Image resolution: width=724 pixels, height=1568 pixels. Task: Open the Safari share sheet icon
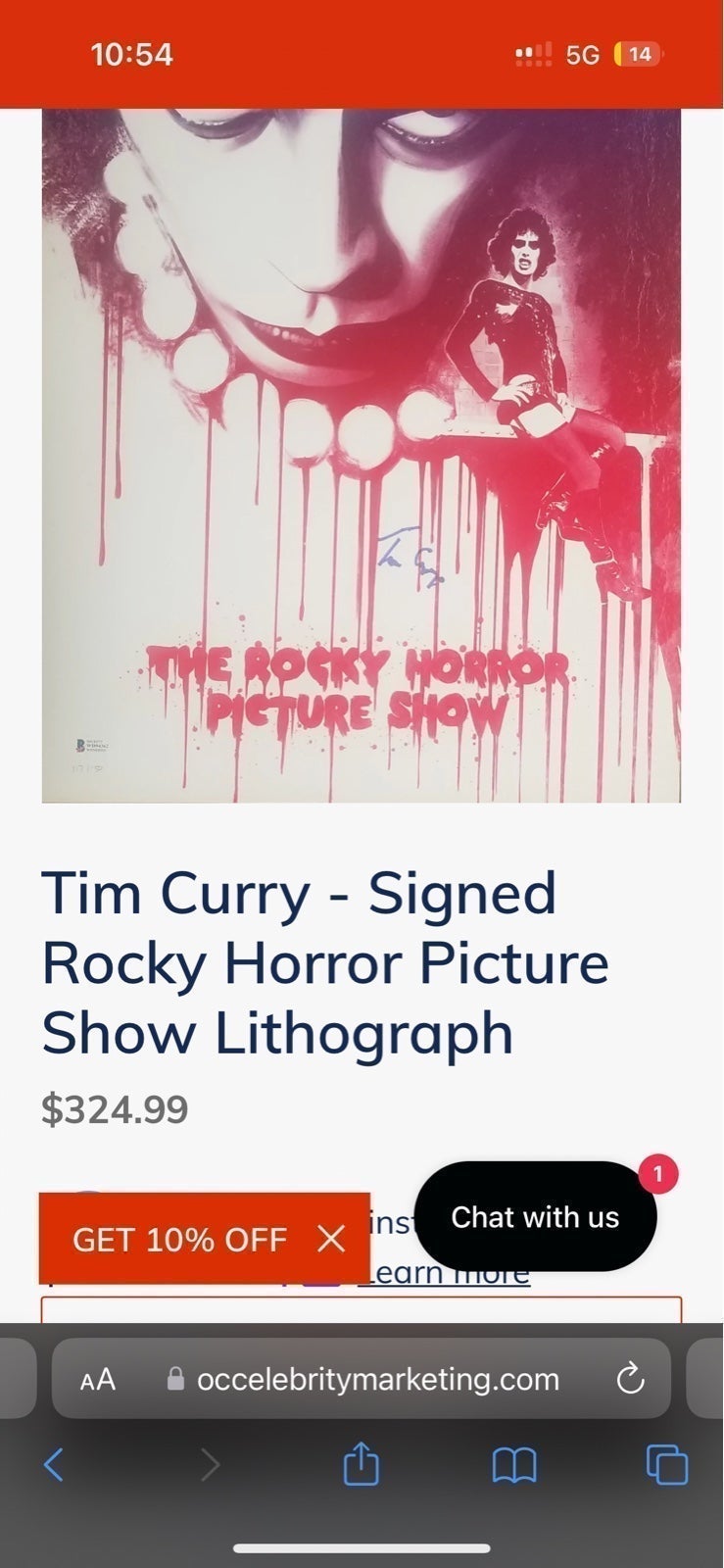pos(362,1463)
